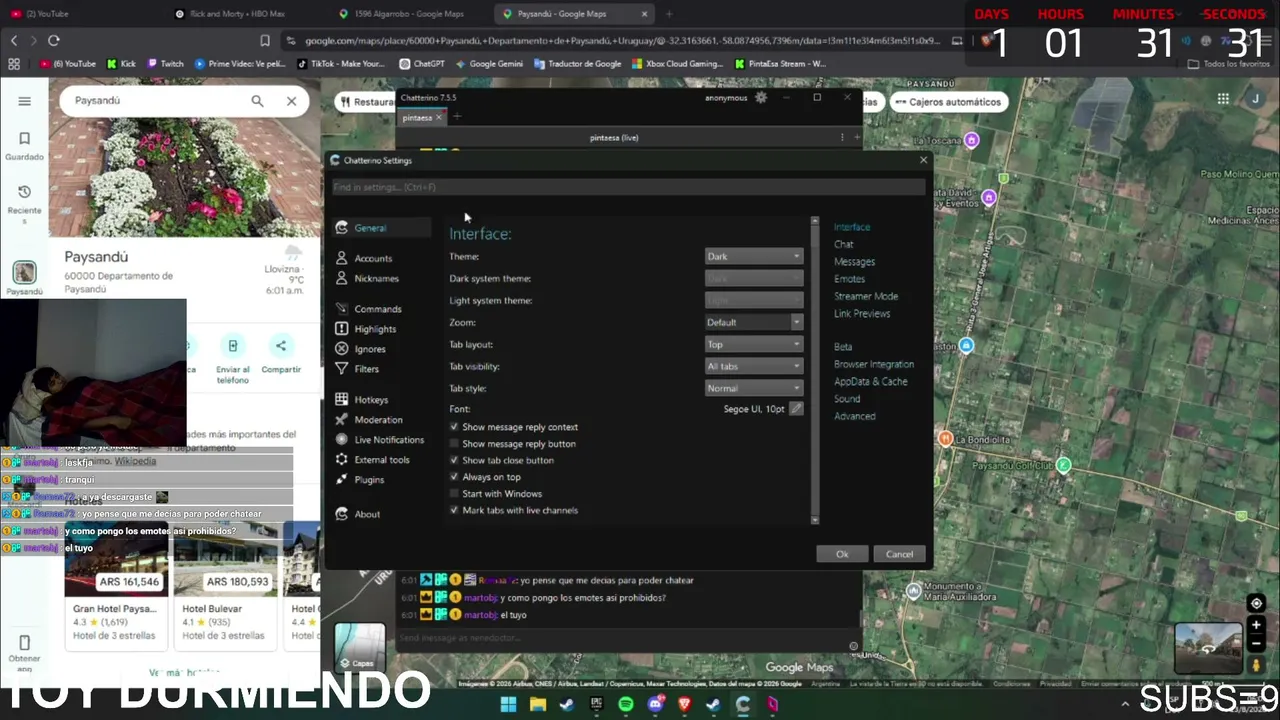Open the ChatGPT bookmark
Image resolution: width=1280 pixels, height=720 pixels.
422,64
